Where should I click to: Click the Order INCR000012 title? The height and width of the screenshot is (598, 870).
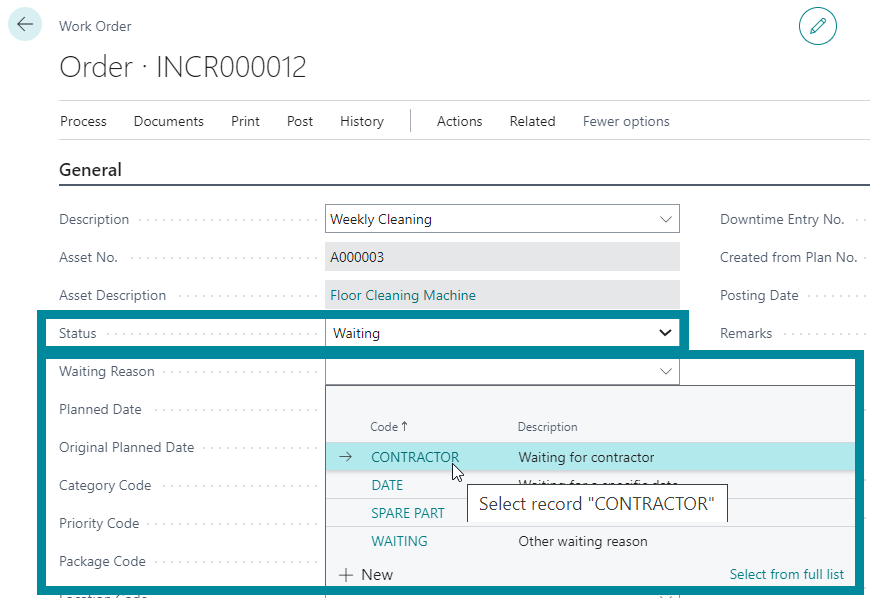(x=183, y=67)
